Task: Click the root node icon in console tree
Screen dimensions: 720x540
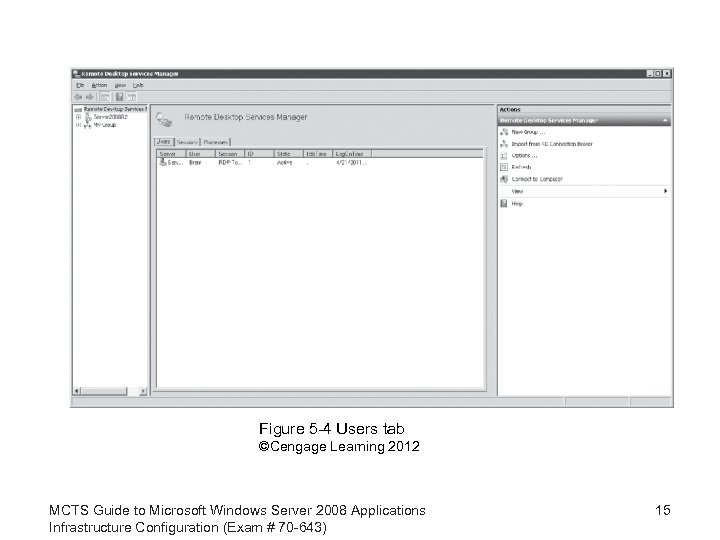Action: [x=78, y=109]
